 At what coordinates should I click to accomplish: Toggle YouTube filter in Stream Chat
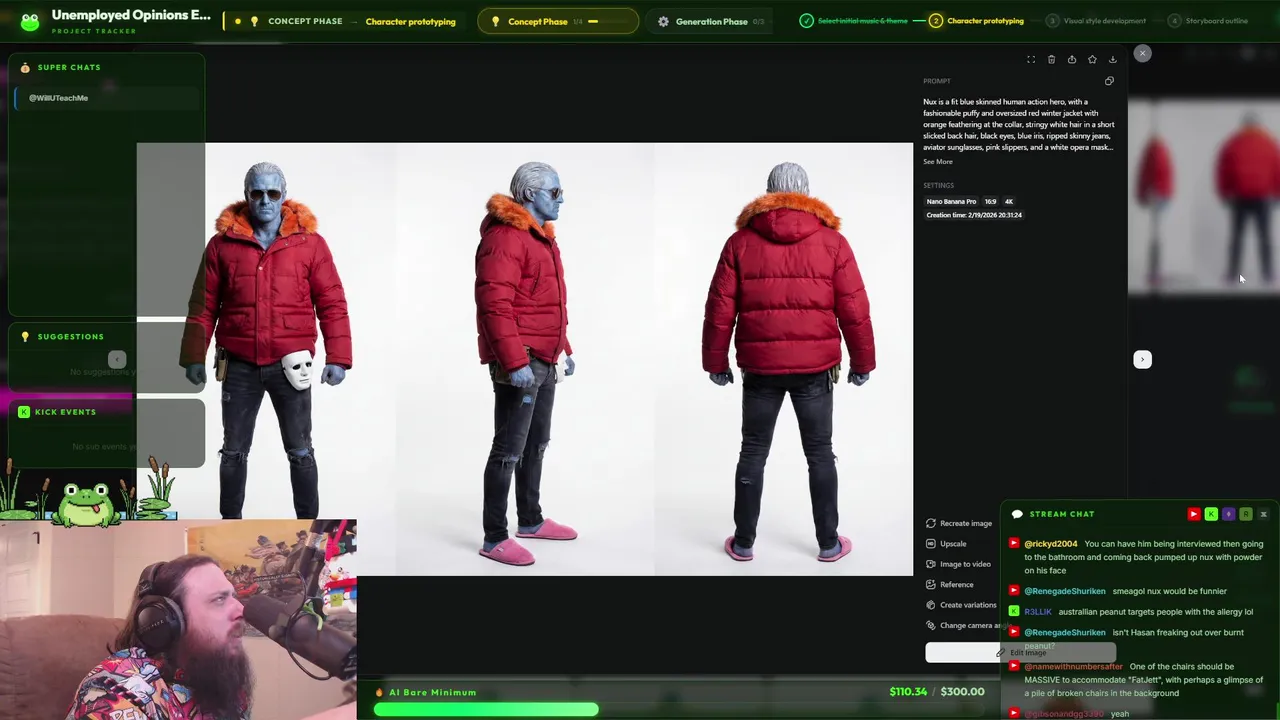click(x=1193, y=514)
